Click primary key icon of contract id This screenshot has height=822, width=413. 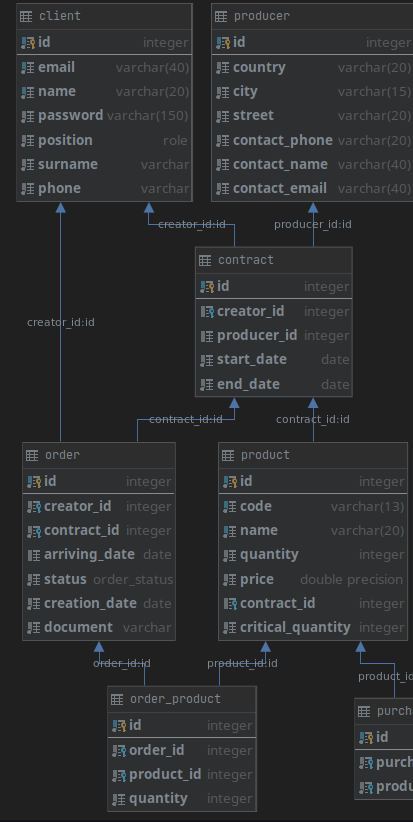pos(207,287)
